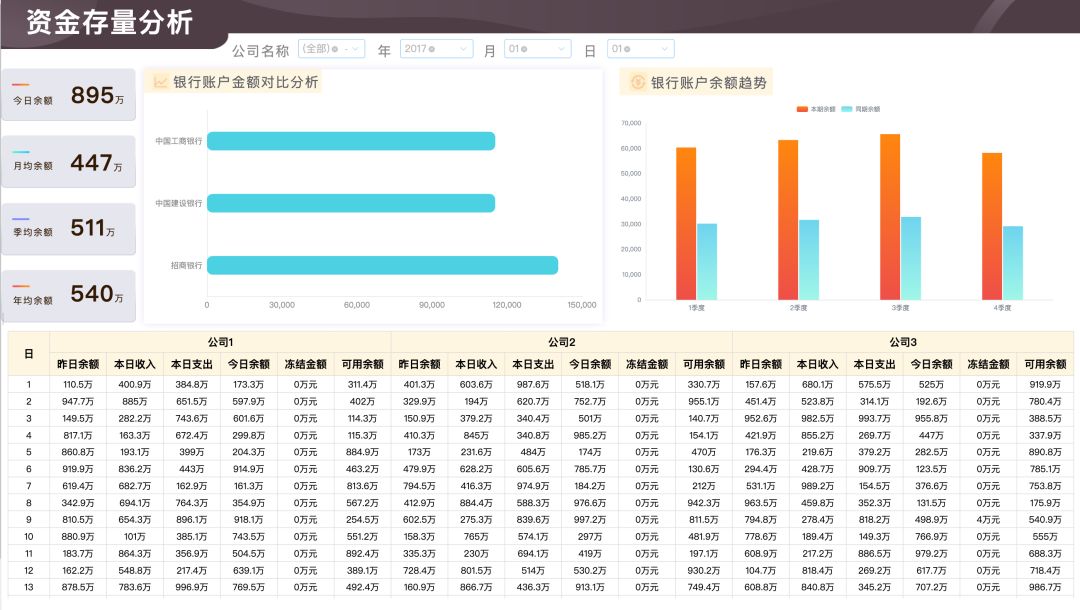Click the 中国工商银行 axis label
1080x610 pixels.
[178, 140]
